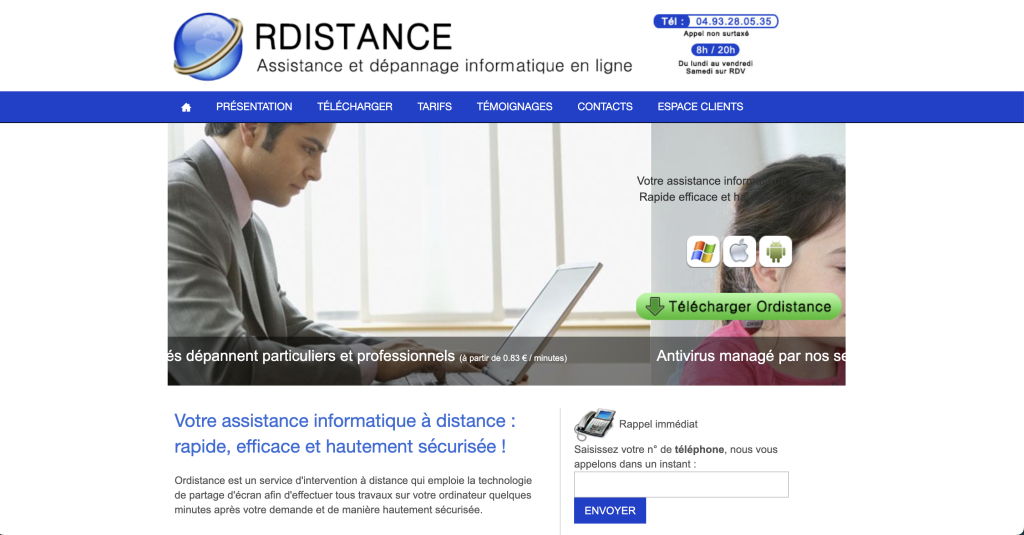Click the Ordistance globe logo
This screenshot has height=535, width=1024.
tap(208, 46)
